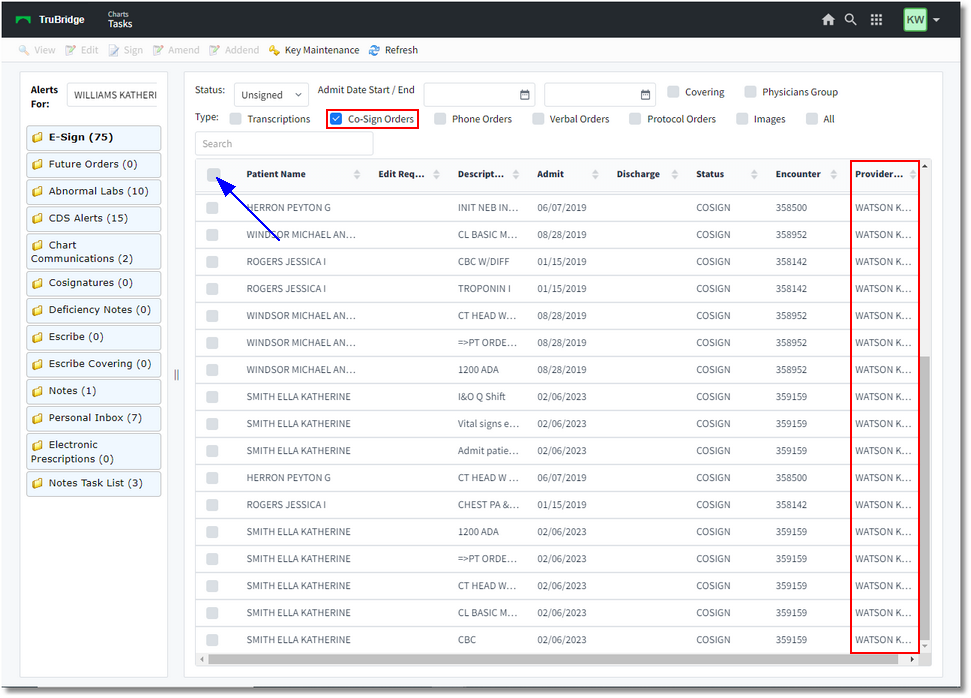
Task: Open the Cosignatures (0) folder
Action: (x=94, y=283)
